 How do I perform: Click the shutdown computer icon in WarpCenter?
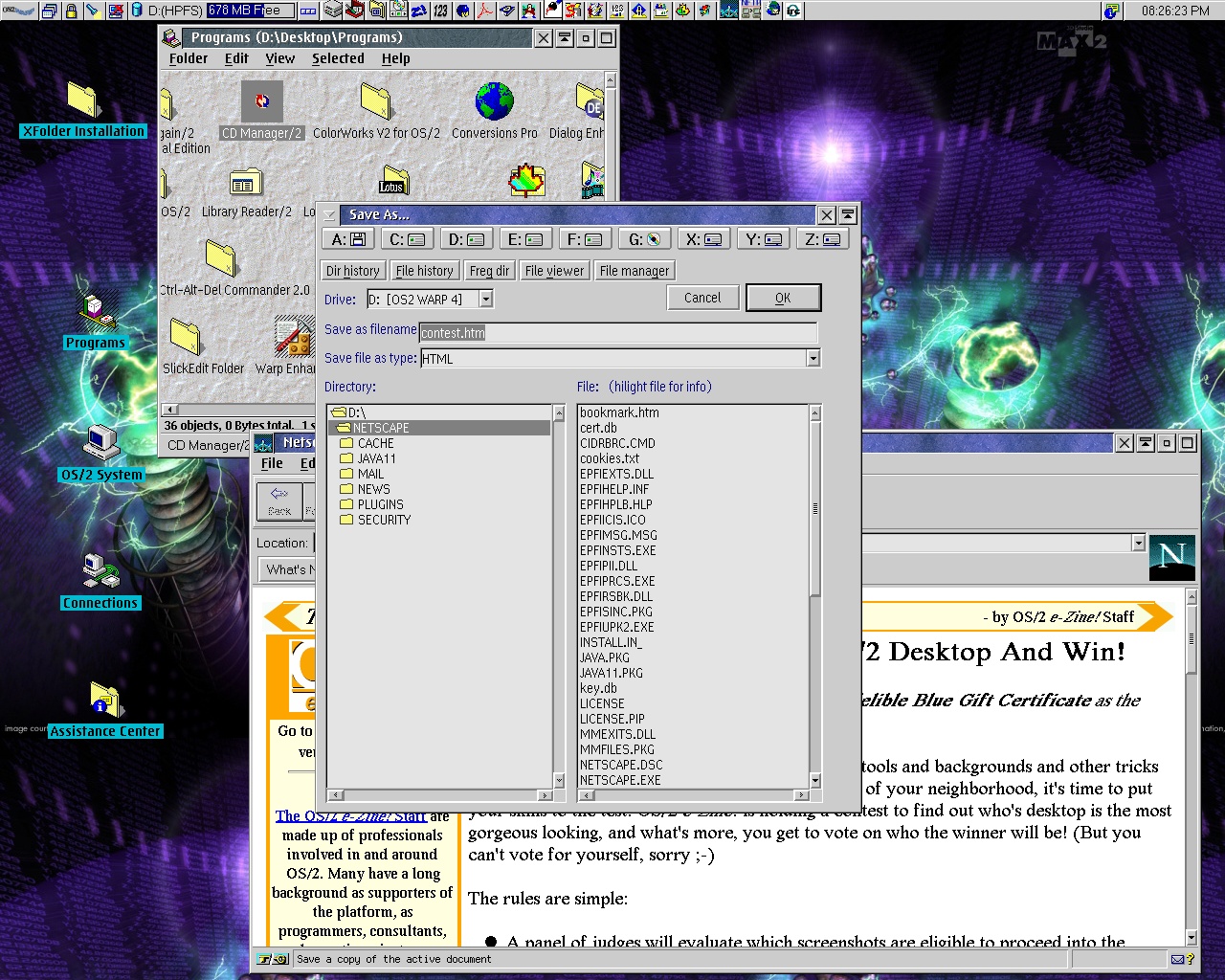pos(116,11)
